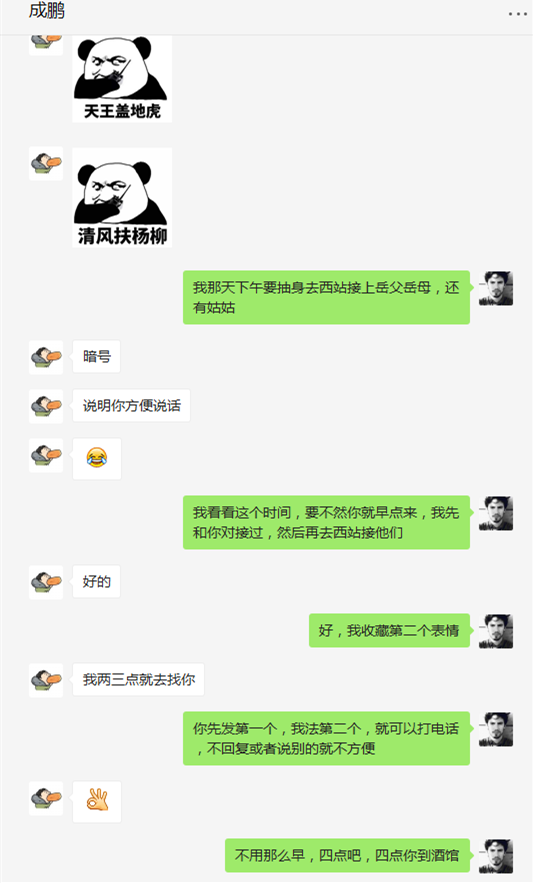
Task: Click contact avatar beside 说明你方便说话 message
Action: coord(46,406)
